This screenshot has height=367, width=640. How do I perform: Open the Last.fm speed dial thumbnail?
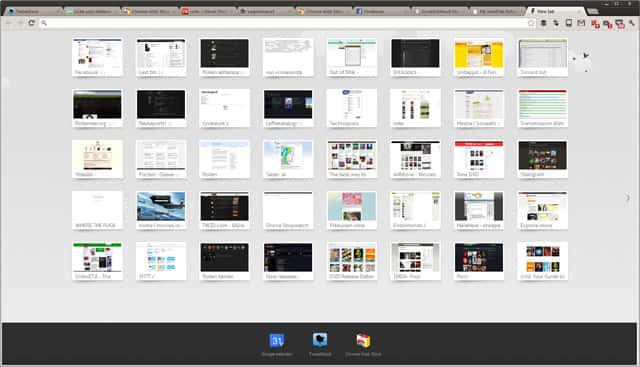coord(161,57)
